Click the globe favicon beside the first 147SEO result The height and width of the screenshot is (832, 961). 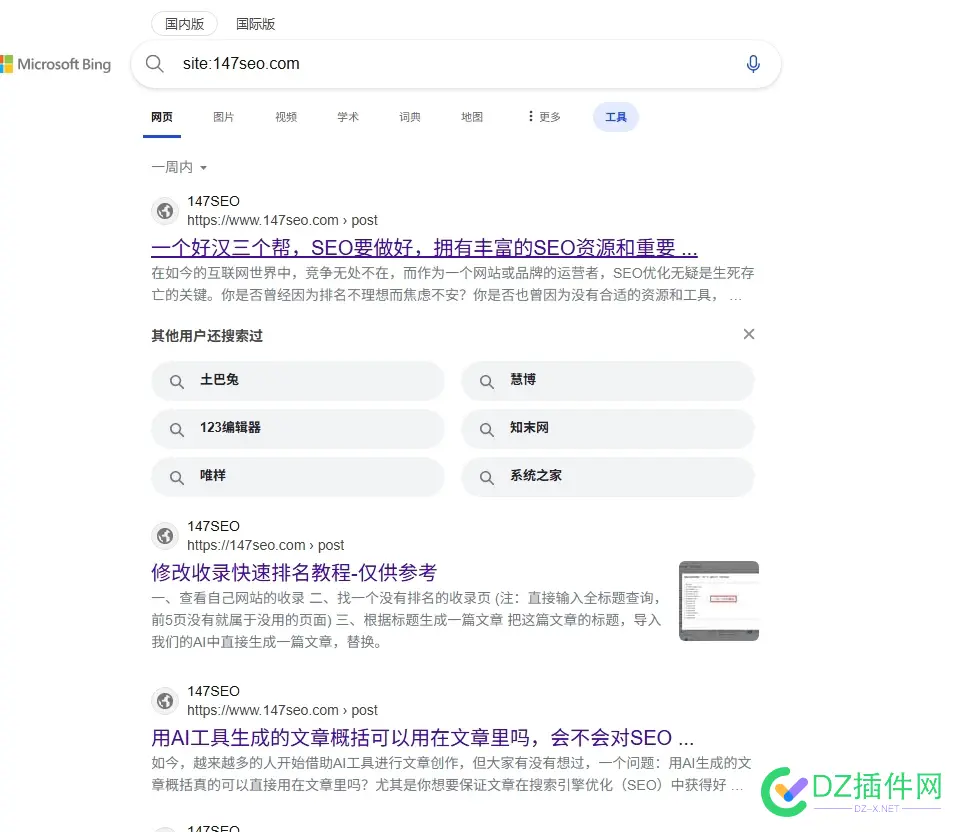coord(165,211)
